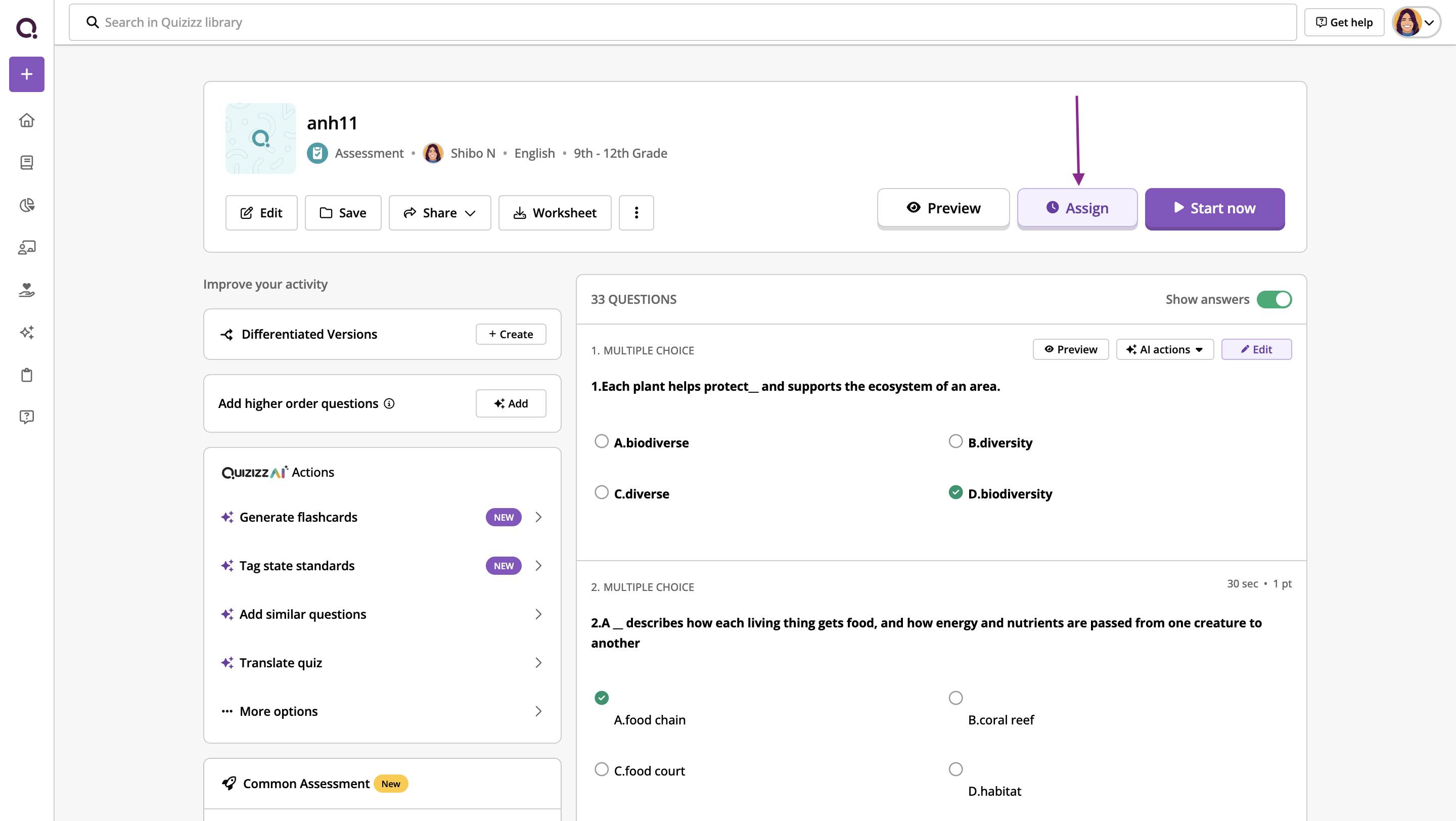The width and height of the screenshot is (1456, 821).
Task: Select answer option C.food court
Action: pos(602,769)
